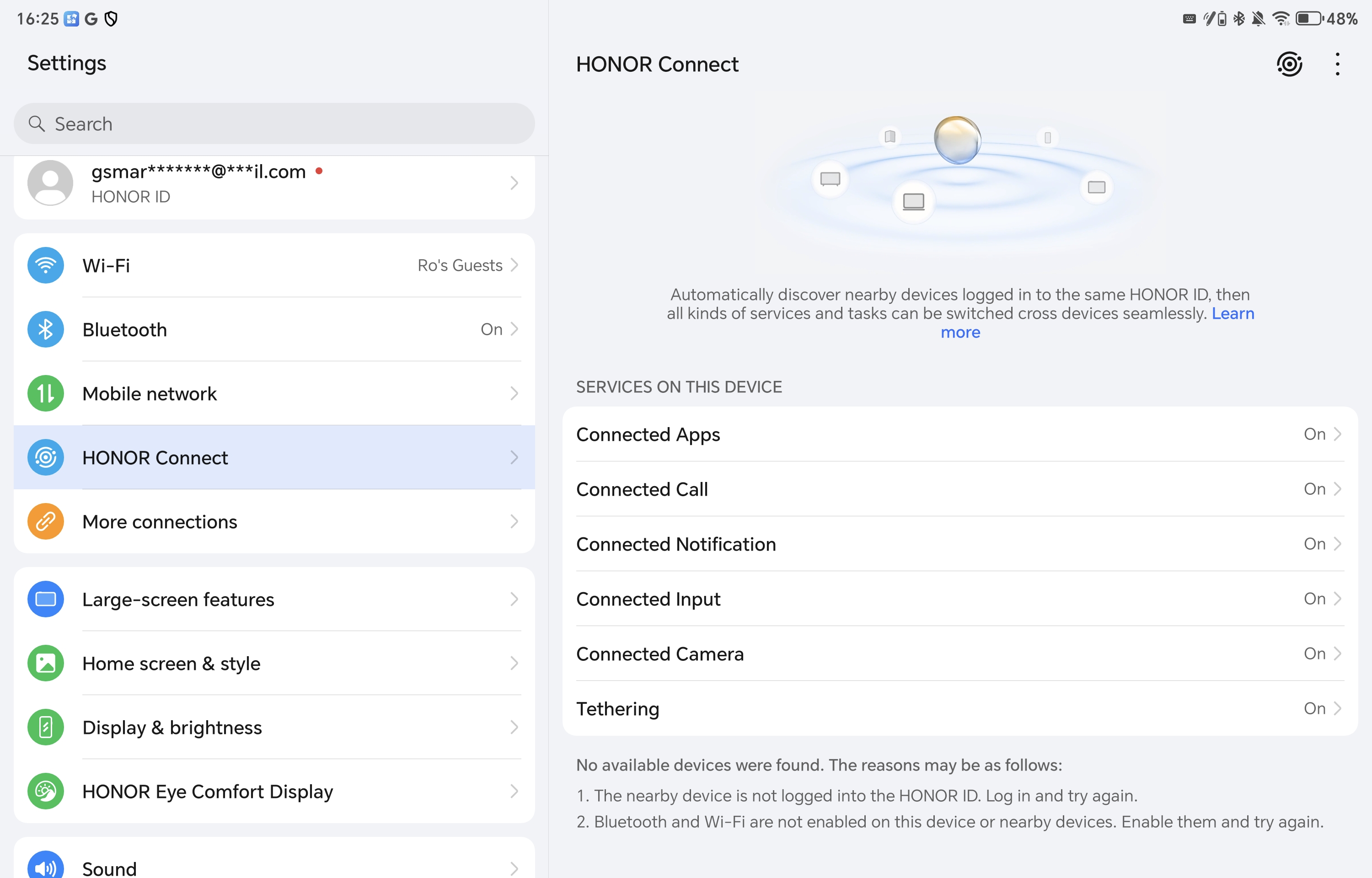This screenshot has height=878, width=1372.
Task: Open the HONOR Connect radar icon in header
Action: 1289,64
